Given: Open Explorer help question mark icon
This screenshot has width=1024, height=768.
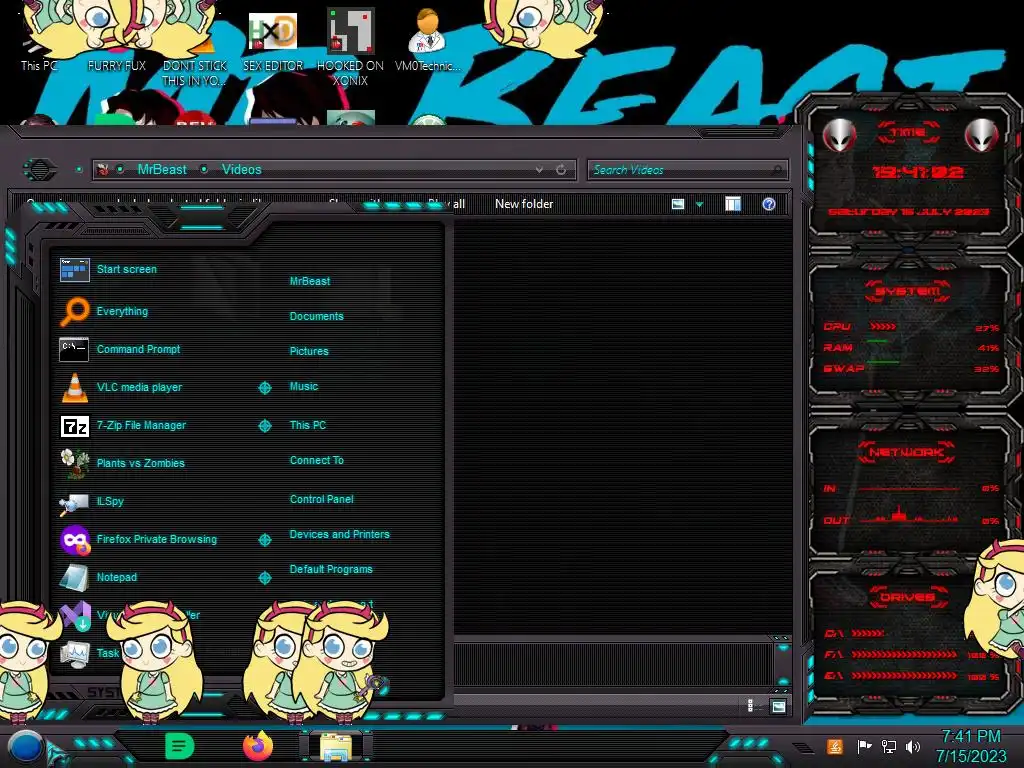Looking at the screenshot, I should point(769,204).
